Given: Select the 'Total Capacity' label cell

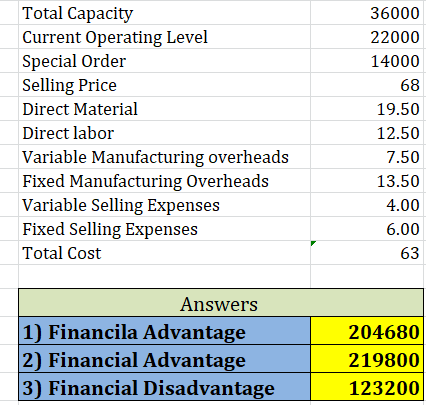Looking at the screenshot, I should click(164, 13).
